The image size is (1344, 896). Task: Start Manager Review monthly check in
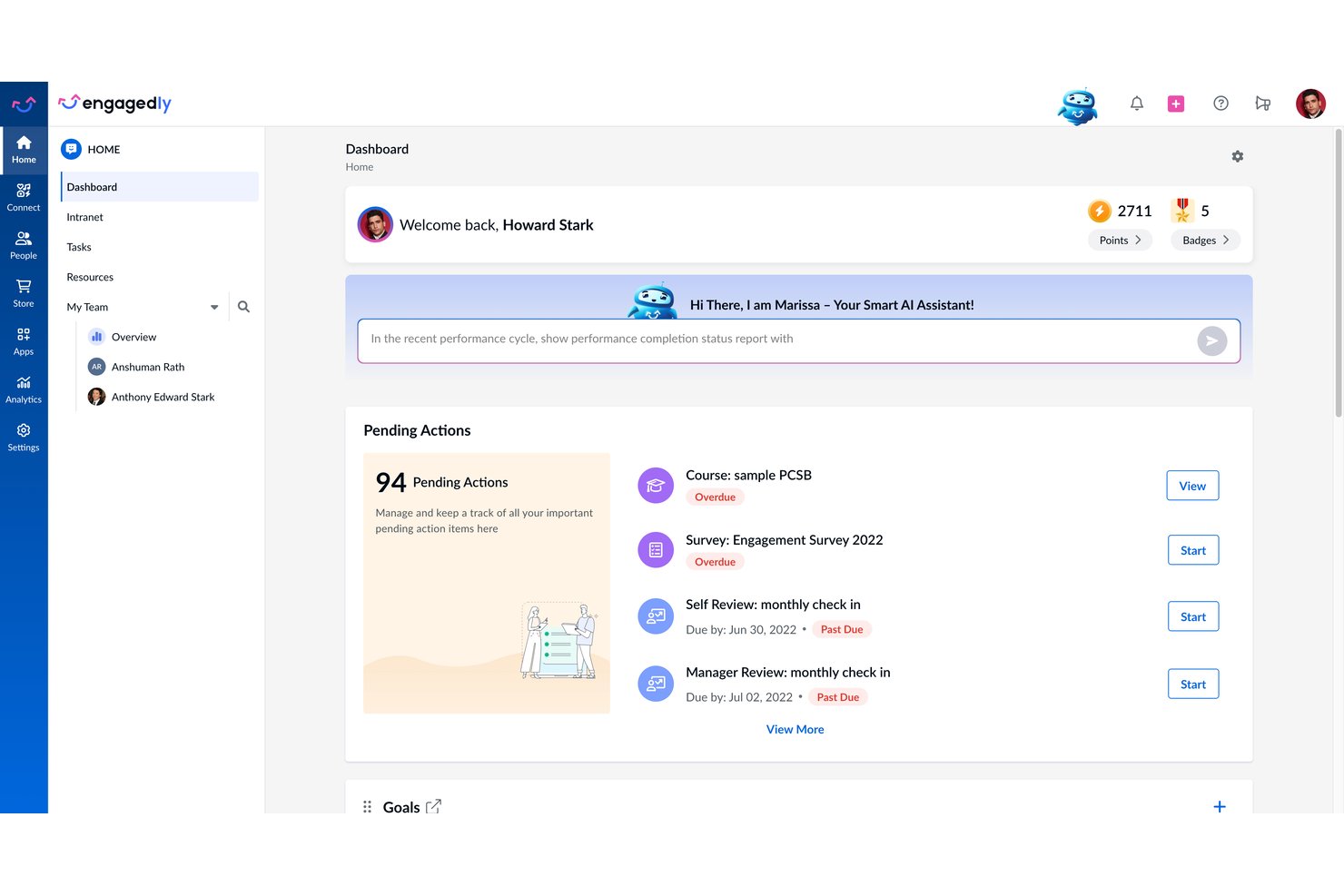[x=1193, y=684]
